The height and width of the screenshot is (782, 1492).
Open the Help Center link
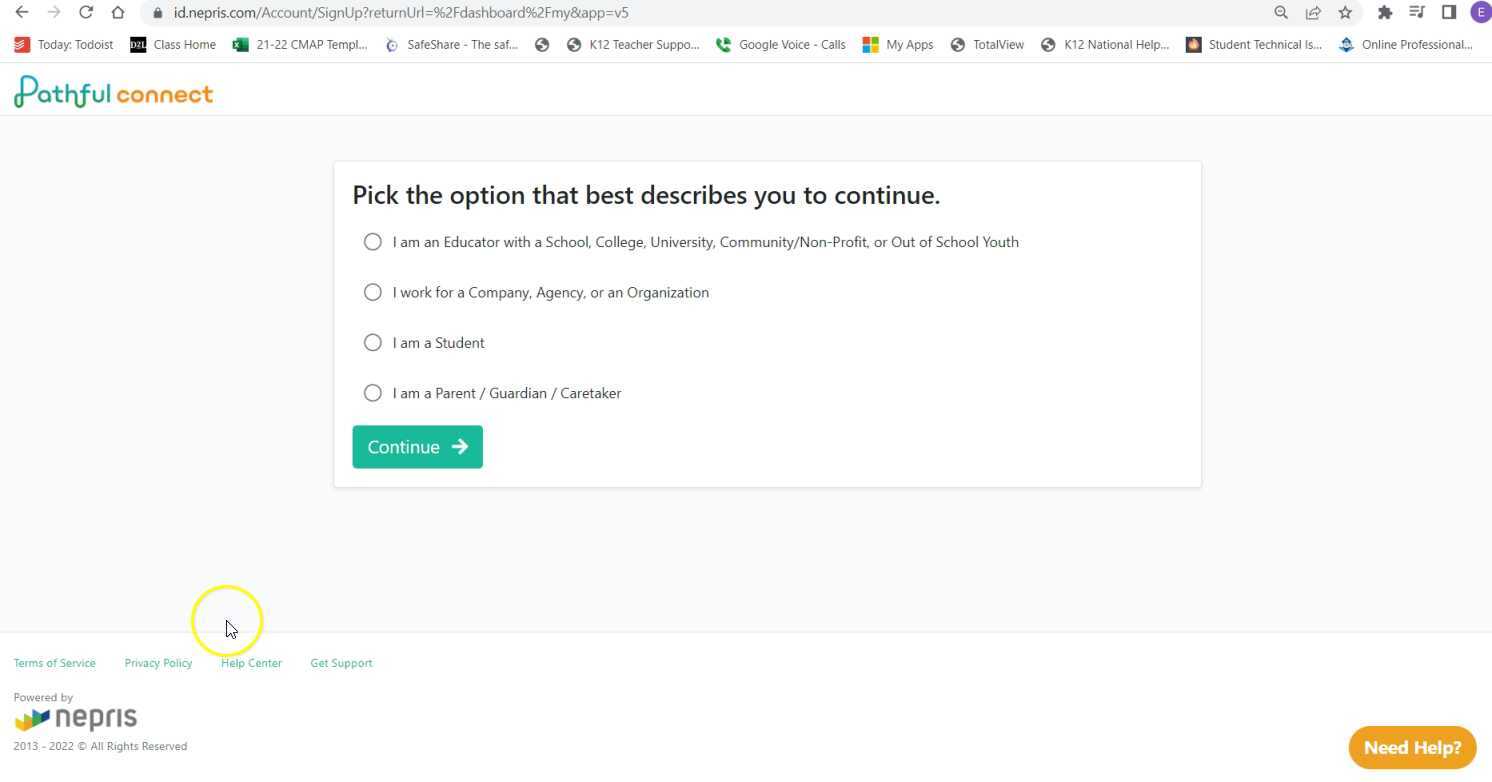[251, 663]
